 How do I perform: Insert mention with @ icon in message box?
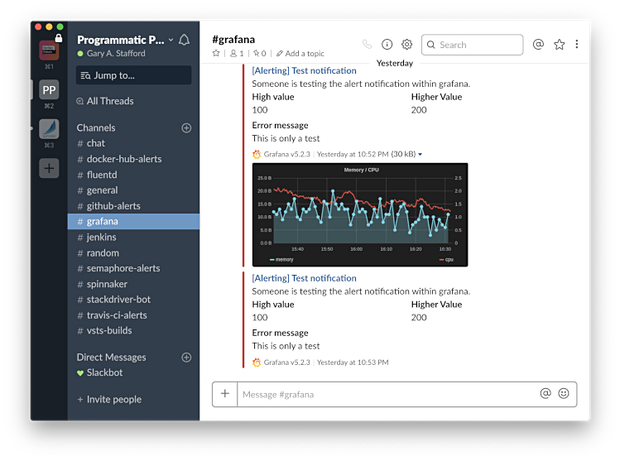click(545, 393)
